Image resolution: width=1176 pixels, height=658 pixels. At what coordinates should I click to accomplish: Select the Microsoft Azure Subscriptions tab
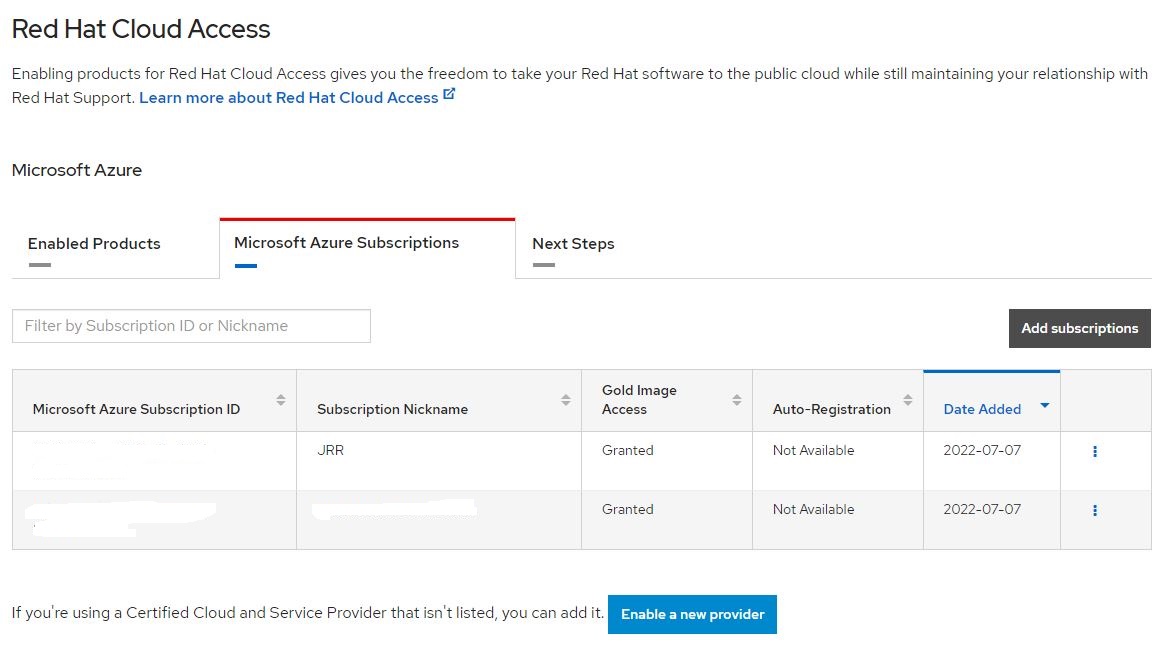click(x=346, y=243)
